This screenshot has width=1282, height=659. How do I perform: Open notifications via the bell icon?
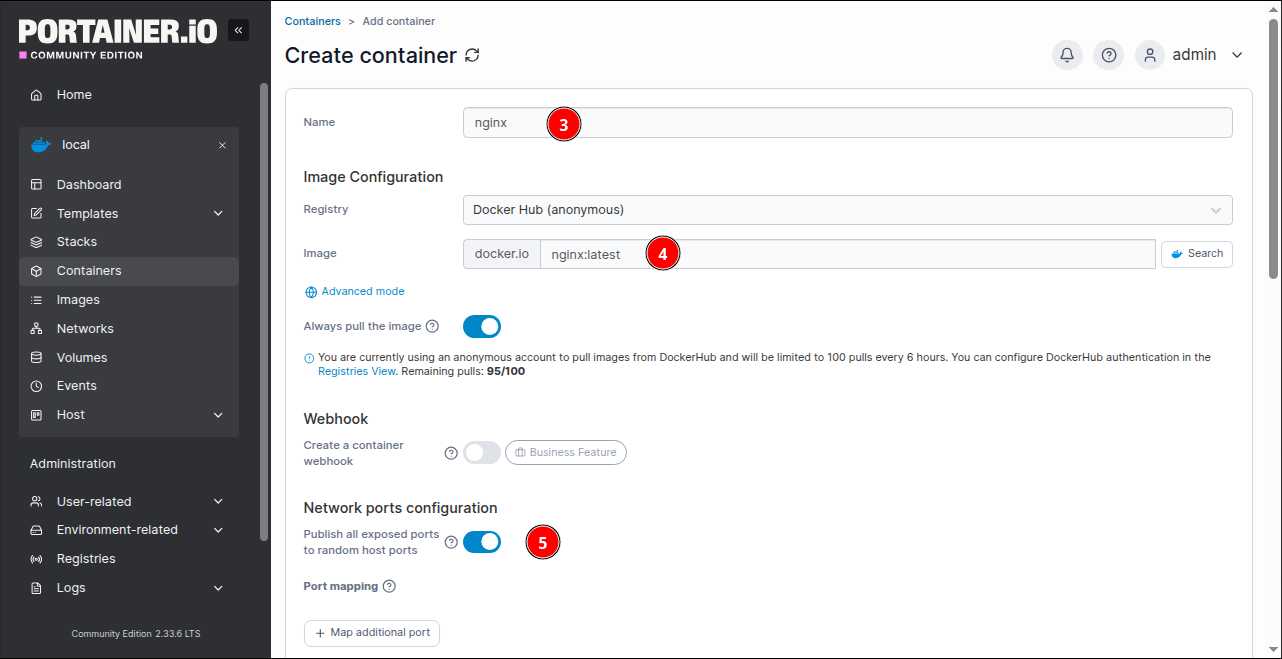[1067, 55]
